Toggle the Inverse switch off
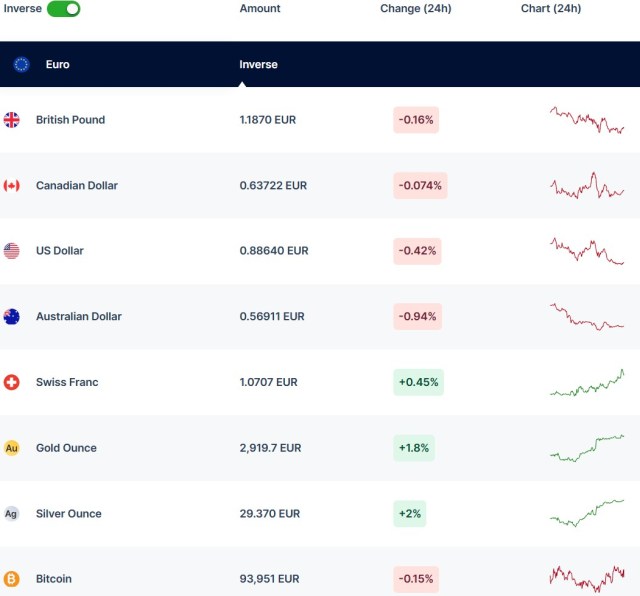Image resolution: width=640 pixels, height=596 pixels. point(63,9)
